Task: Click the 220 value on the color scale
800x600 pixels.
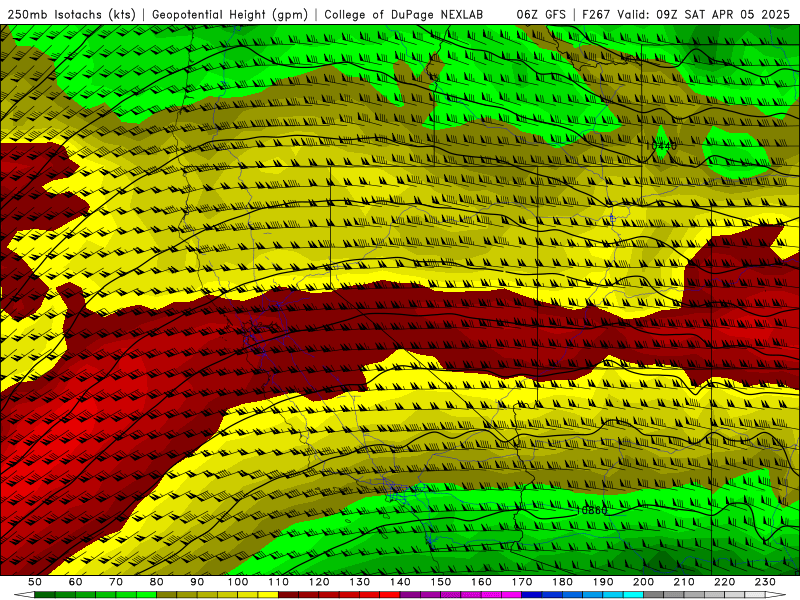Action: click(725, 582)
